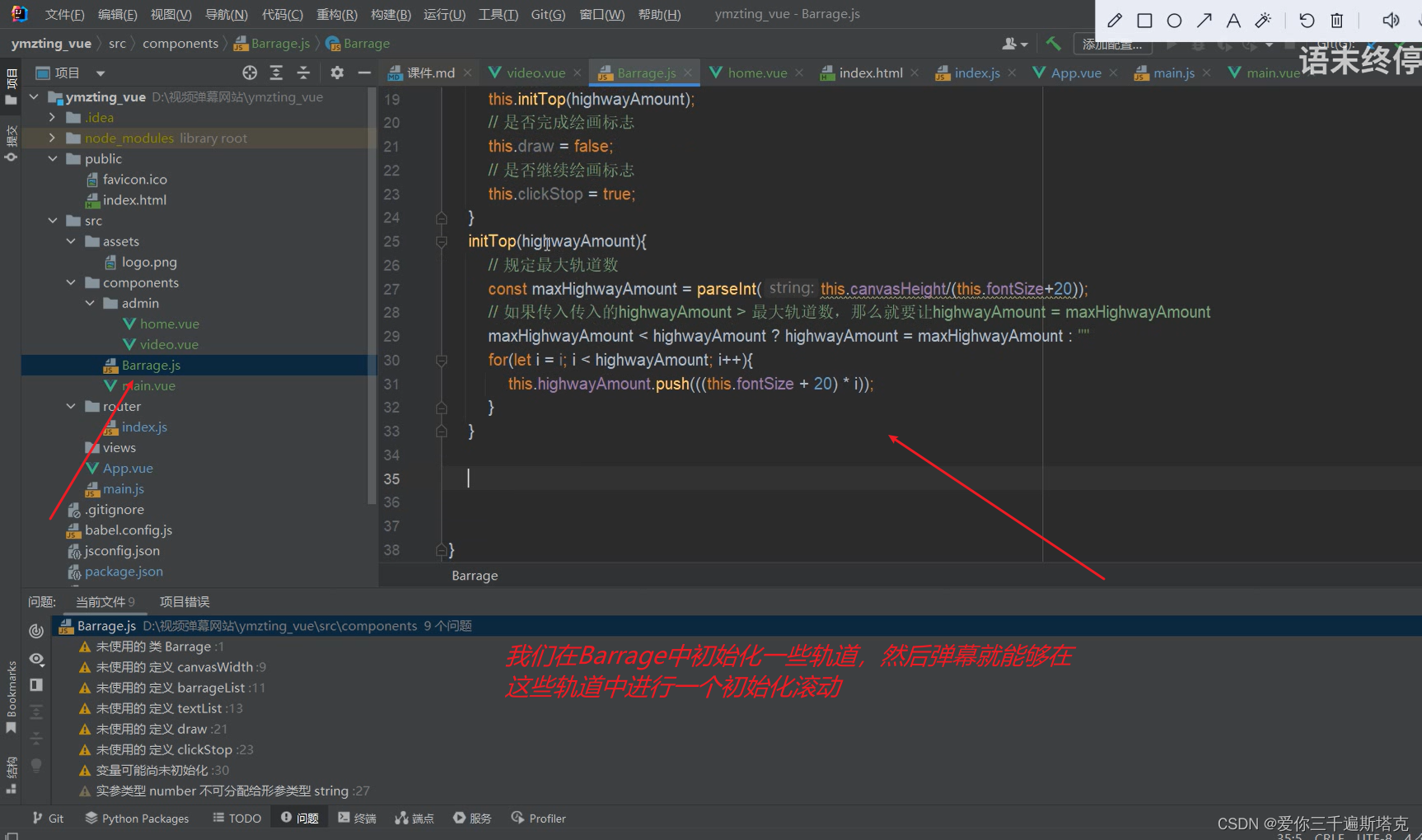1422x840 pixels.
Task: Click the Barrage structure breadcrumb below editor
Action: [475, 576]
